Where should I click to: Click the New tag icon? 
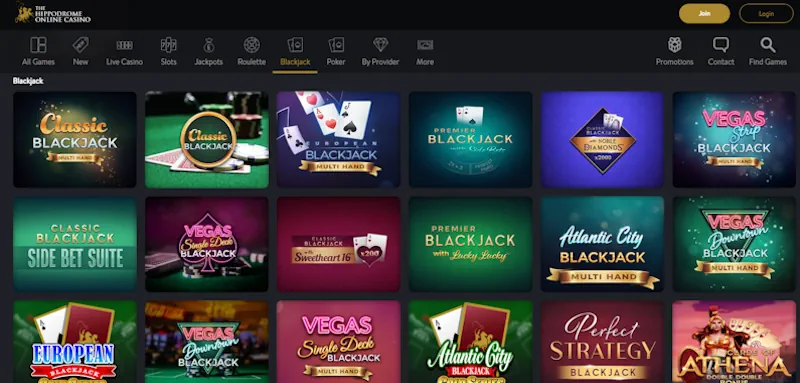click(81, 45)
